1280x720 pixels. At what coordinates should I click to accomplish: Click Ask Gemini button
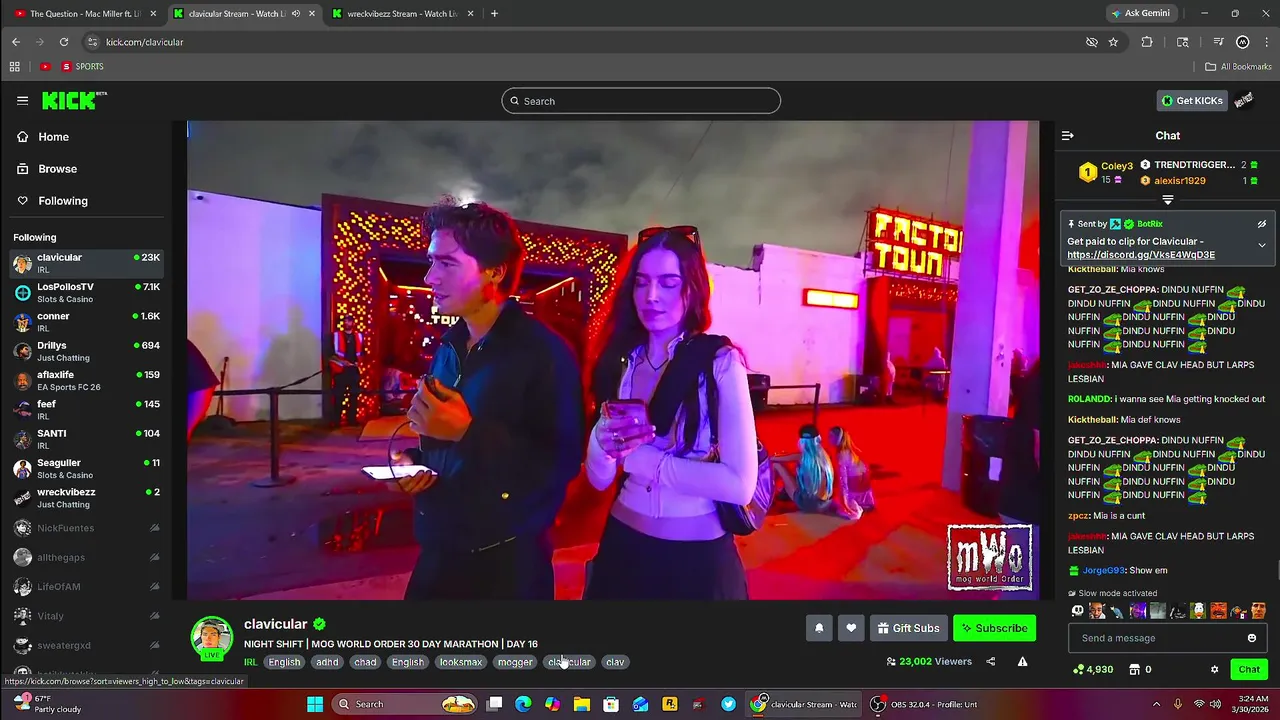[x=1141, y=13]
